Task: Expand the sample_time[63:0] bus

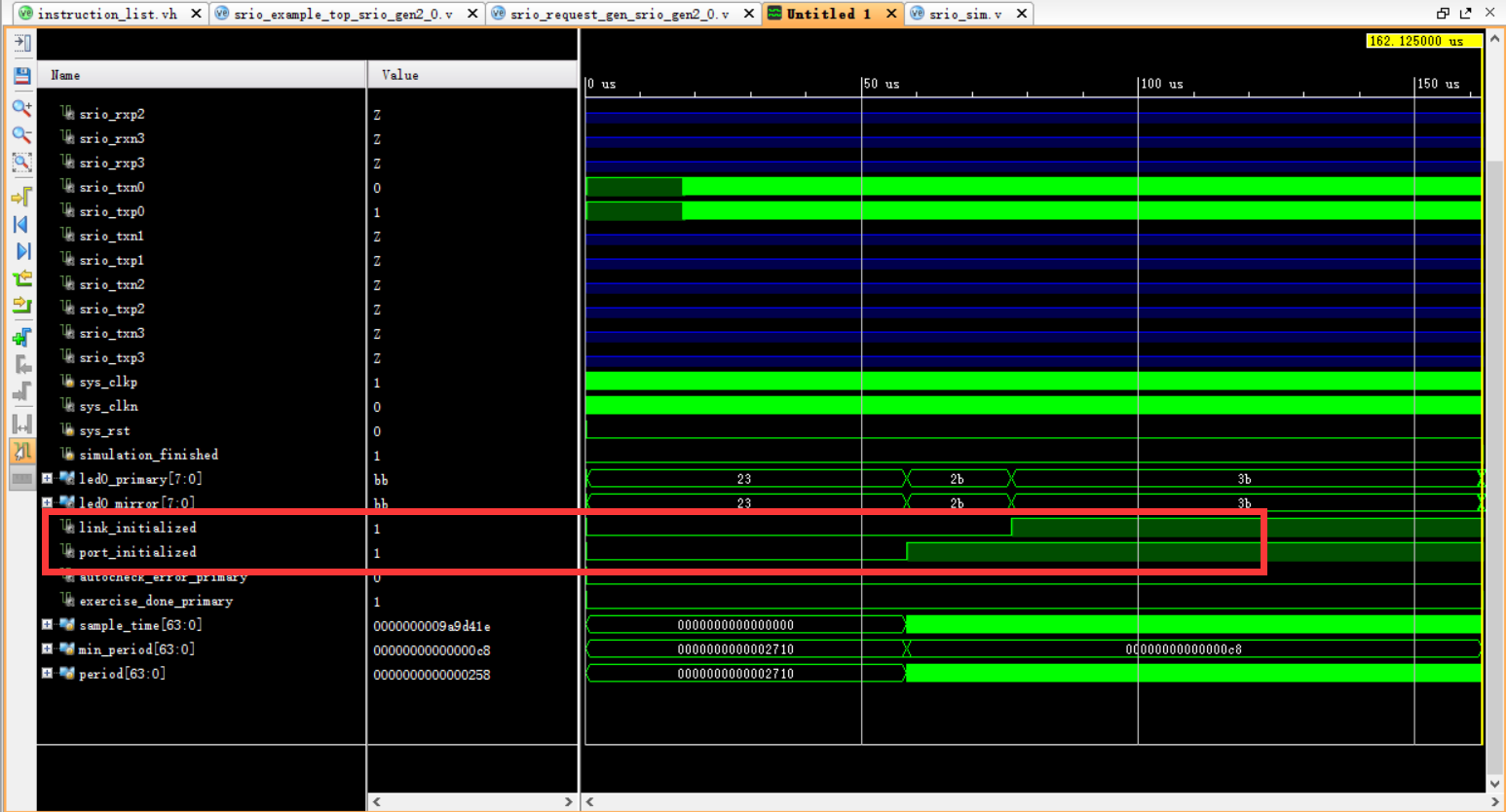Action: (47, 625)
